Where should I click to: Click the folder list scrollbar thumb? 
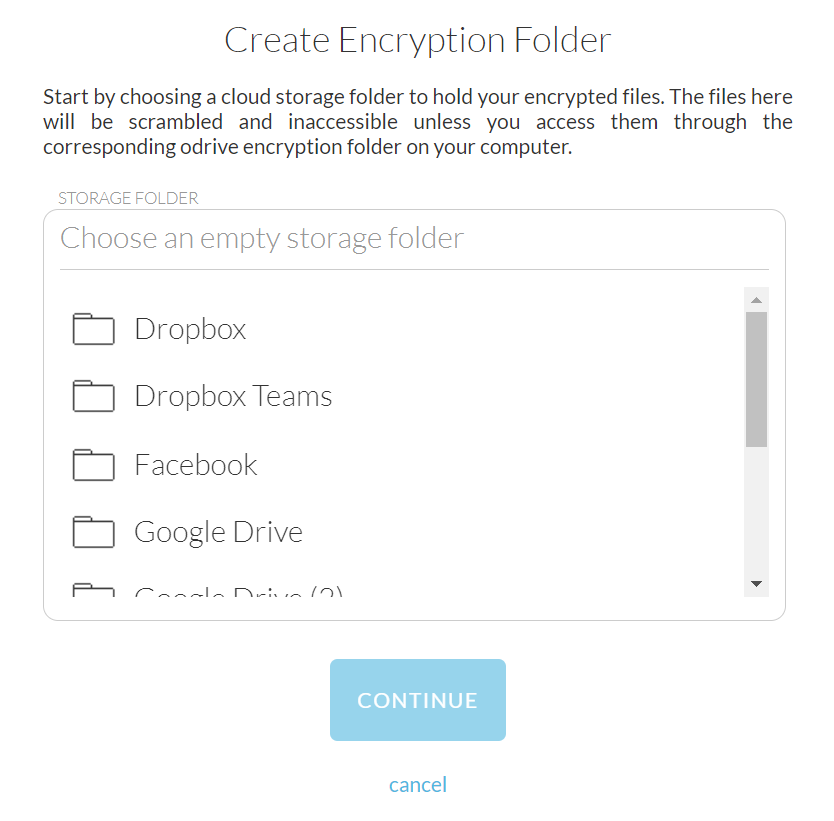coord(756,378)
